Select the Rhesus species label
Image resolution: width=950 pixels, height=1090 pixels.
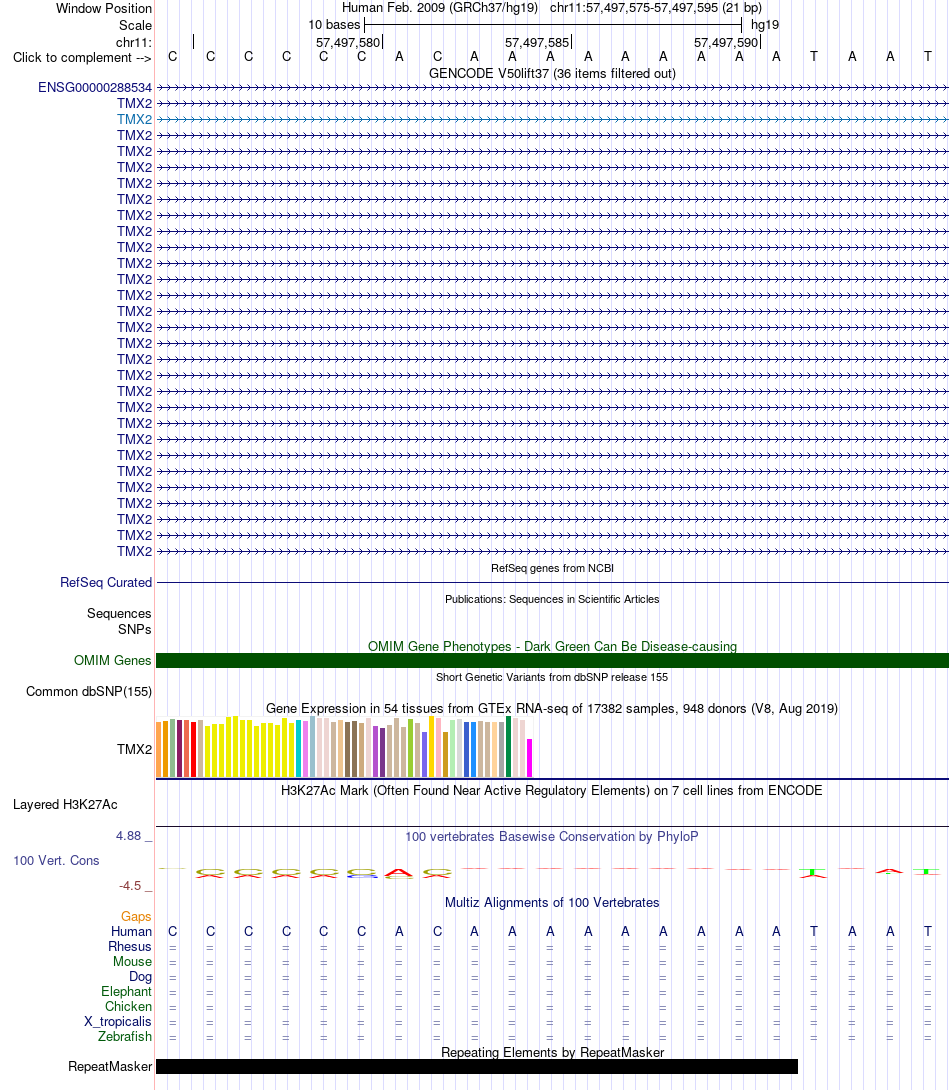[x=130, y=946]
